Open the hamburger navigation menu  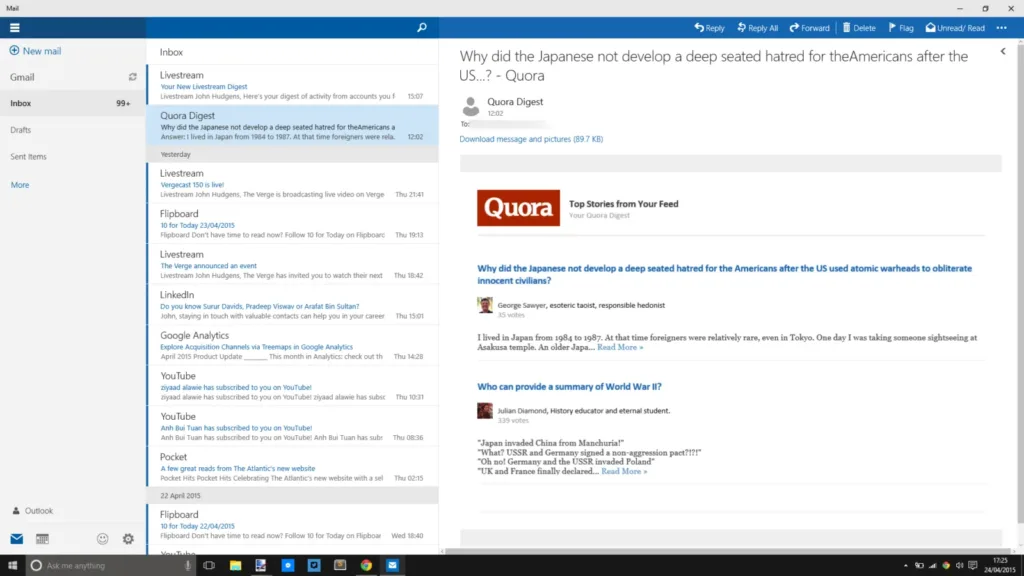(14, 27)
